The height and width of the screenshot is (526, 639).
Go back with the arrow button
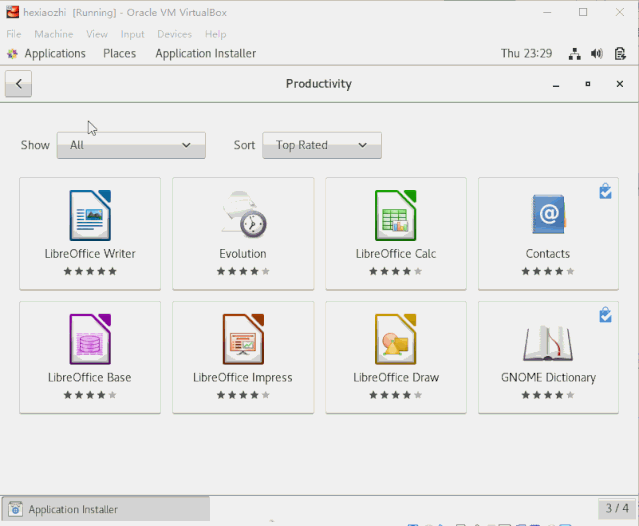point(18,84)
